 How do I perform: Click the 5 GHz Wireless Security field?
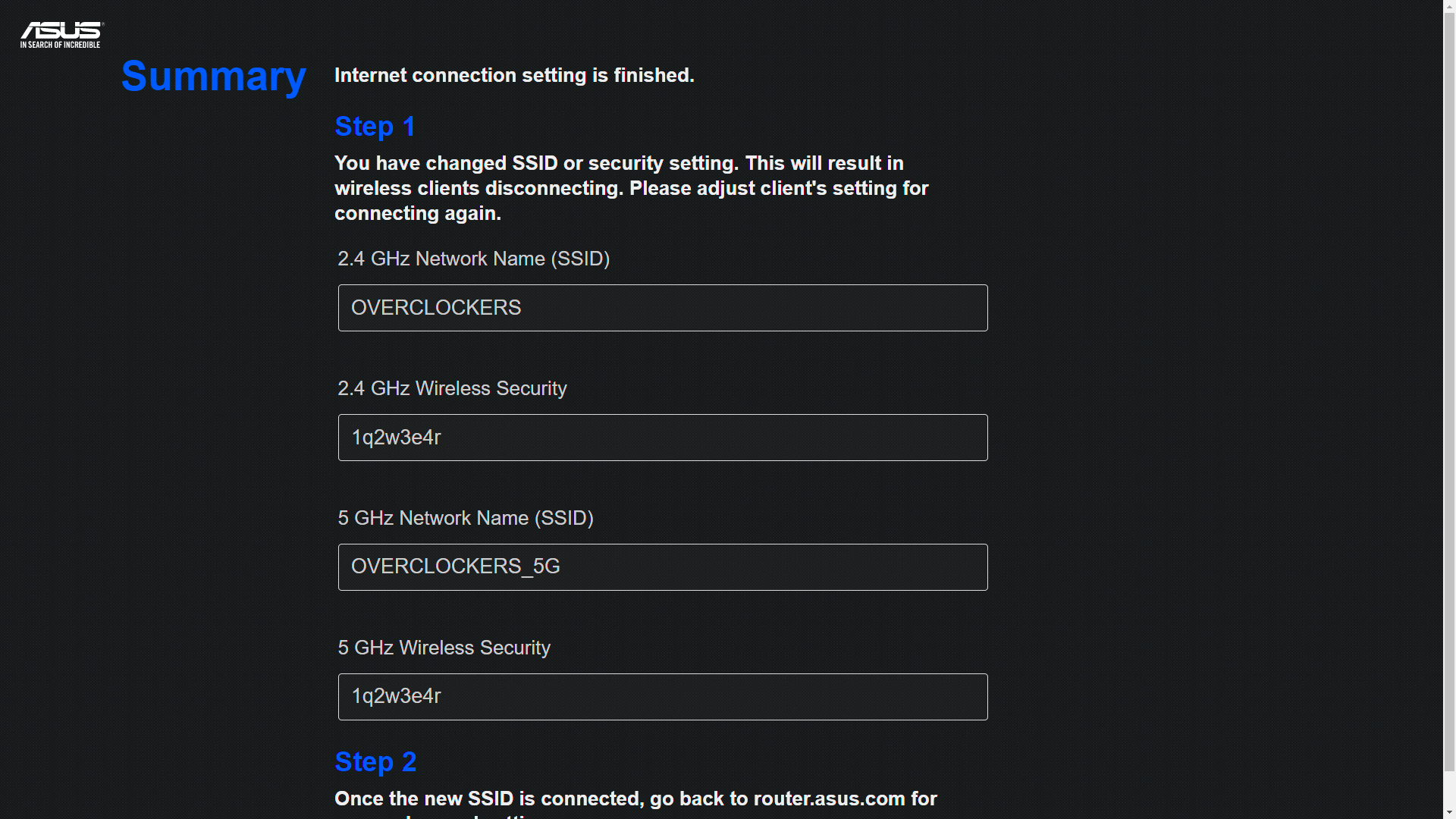662,697
